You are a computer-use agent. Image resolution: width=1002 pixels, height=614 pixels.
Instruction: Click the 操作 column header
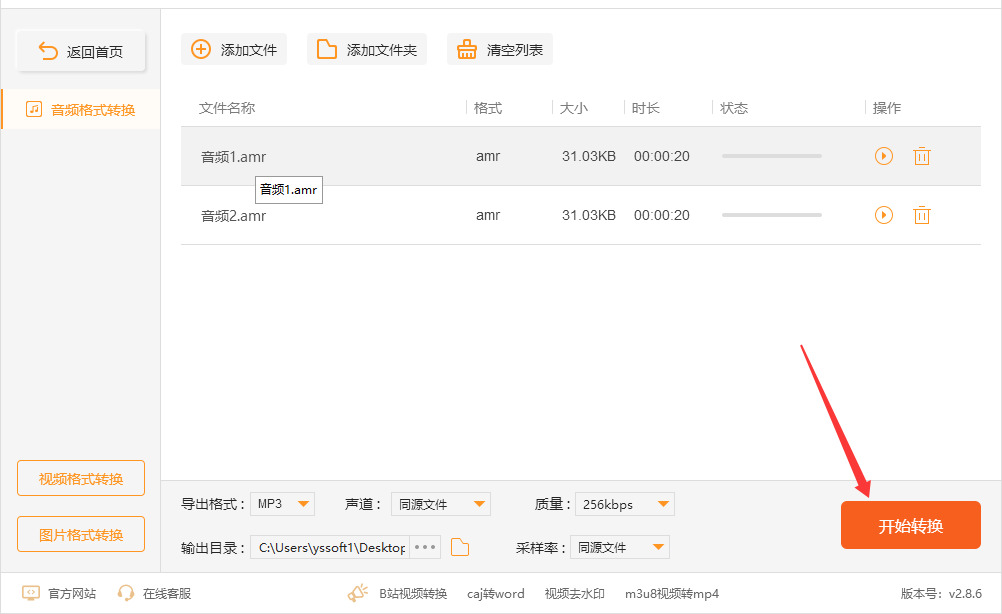click(x=886, y=108)
